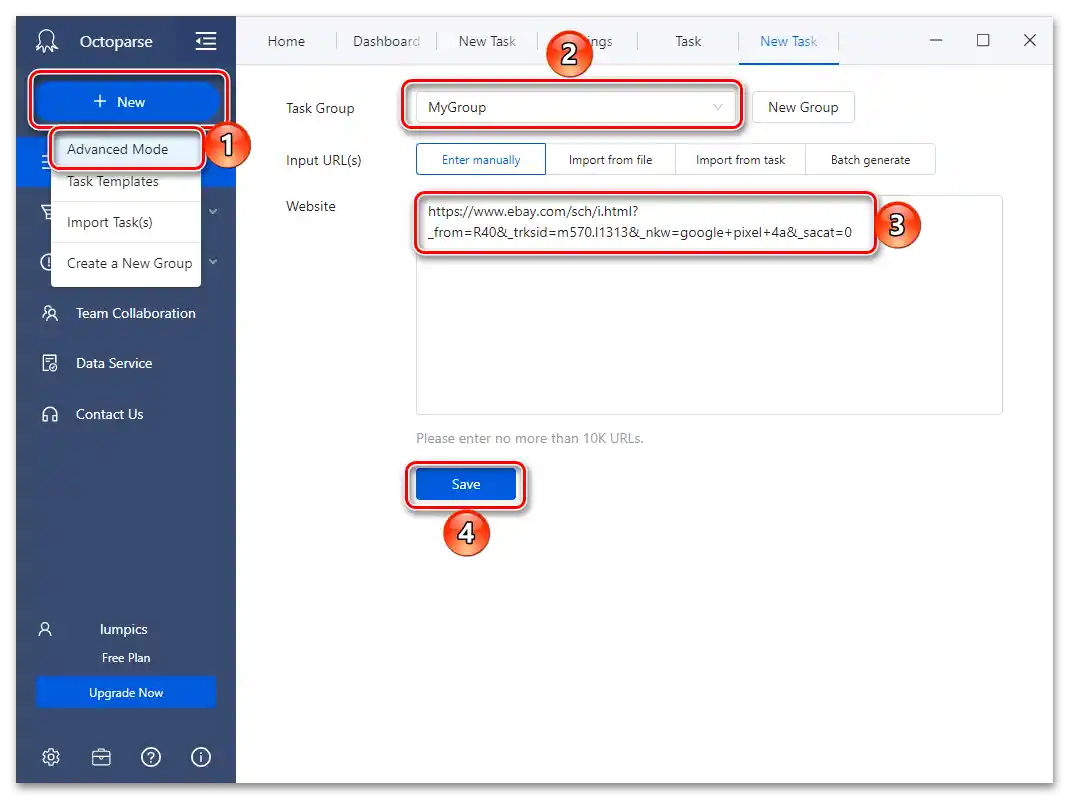
Task: Select Import Task(s) option
Action: click(x=110, y=222)
